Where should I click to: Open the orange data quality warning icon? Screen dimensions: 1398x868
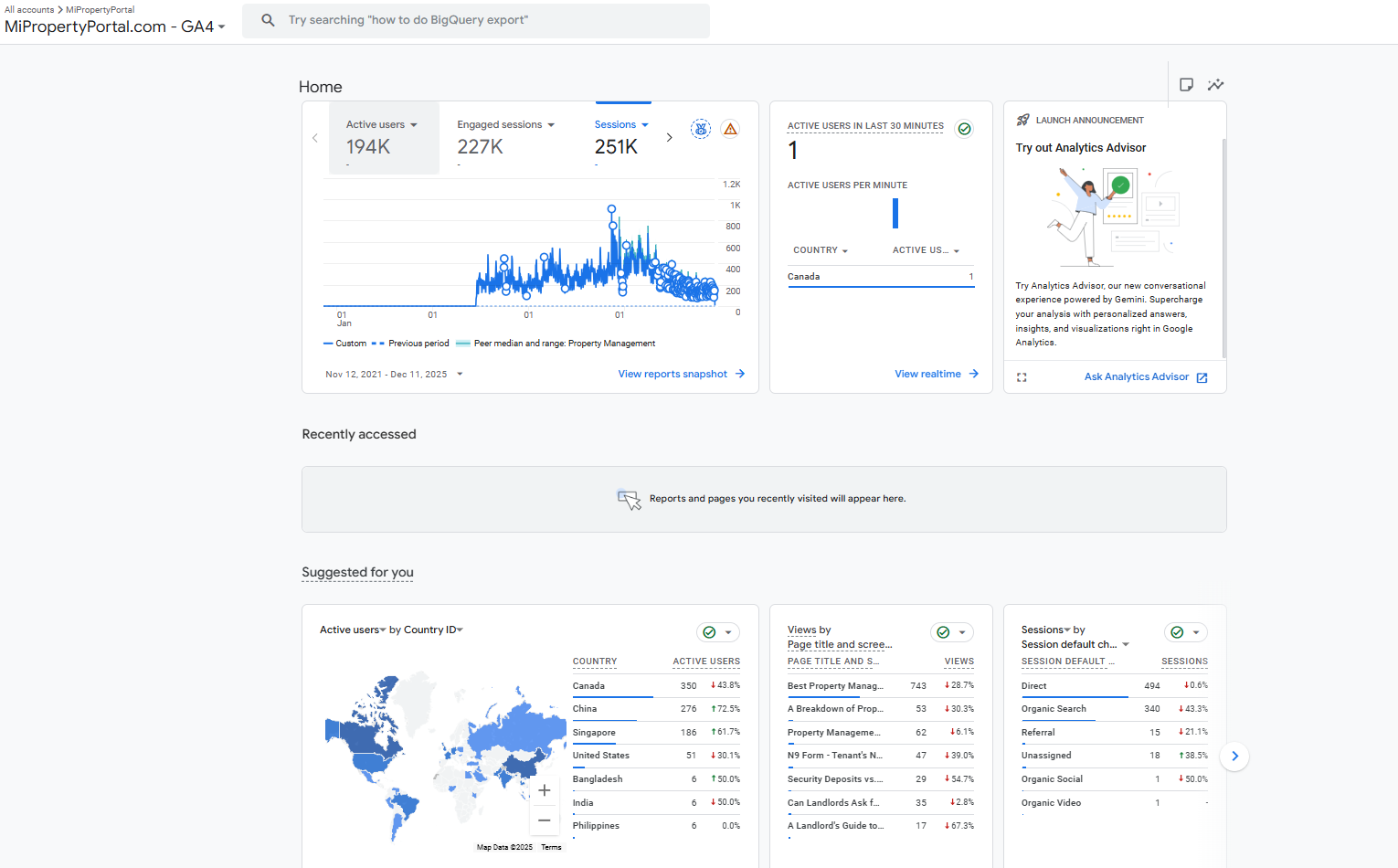click(x=730, y=129)
